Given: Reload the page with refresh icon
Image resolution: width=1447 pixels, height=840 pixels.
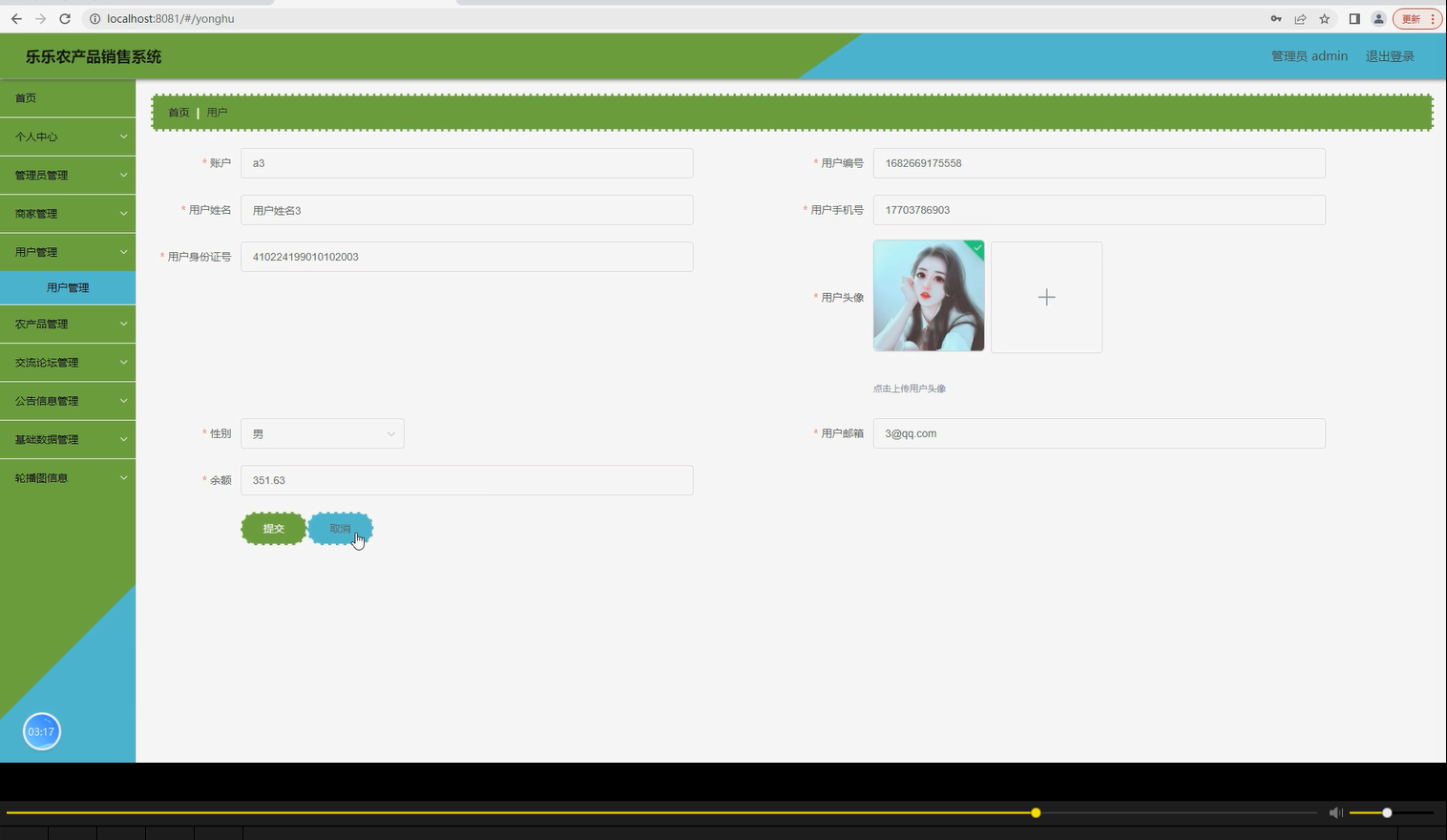Looking at the screenshot, I should coord(65,18).
